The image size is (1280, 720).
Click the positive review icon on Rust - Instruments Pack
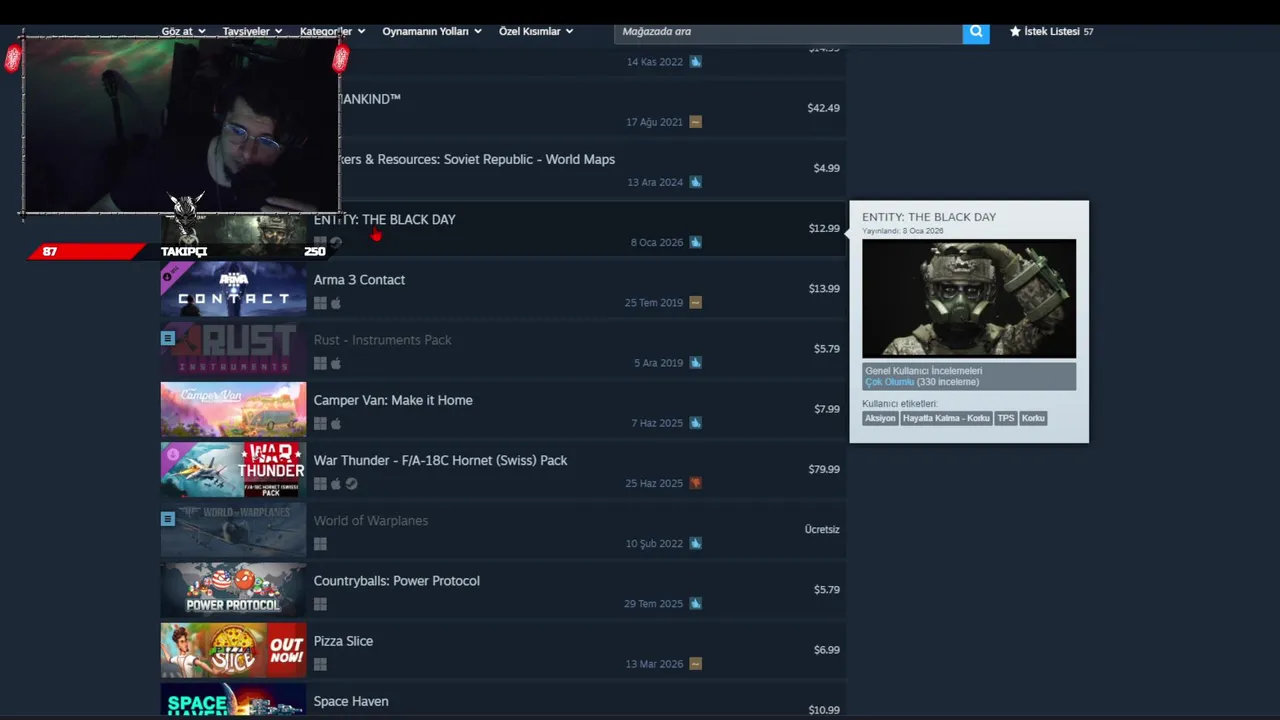click(696, 363)
